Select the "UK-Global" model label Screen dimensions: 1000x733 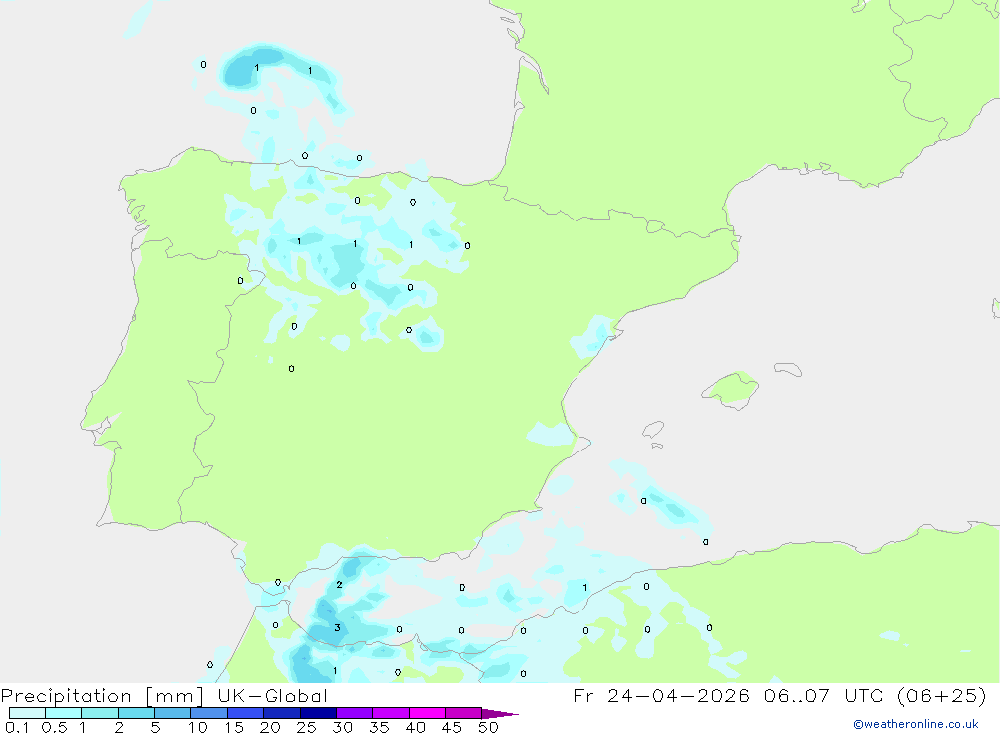pos(272,696)
